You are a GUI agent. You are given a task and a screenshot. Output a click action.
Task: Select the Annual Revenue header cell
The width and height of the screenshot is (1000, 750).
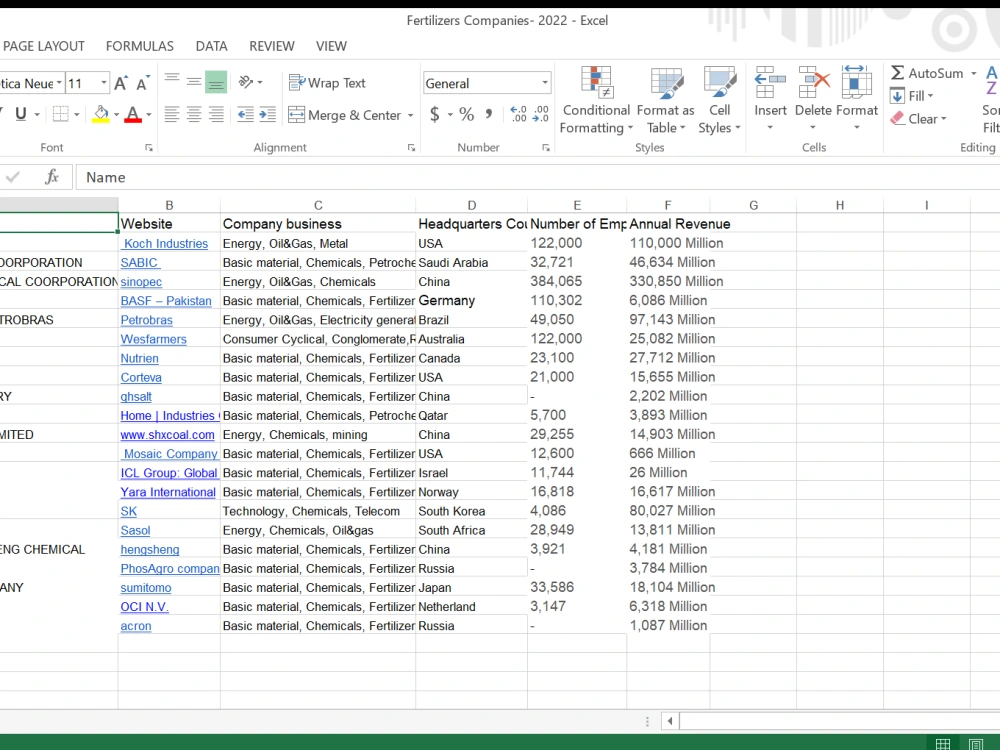tap(668, 224)
